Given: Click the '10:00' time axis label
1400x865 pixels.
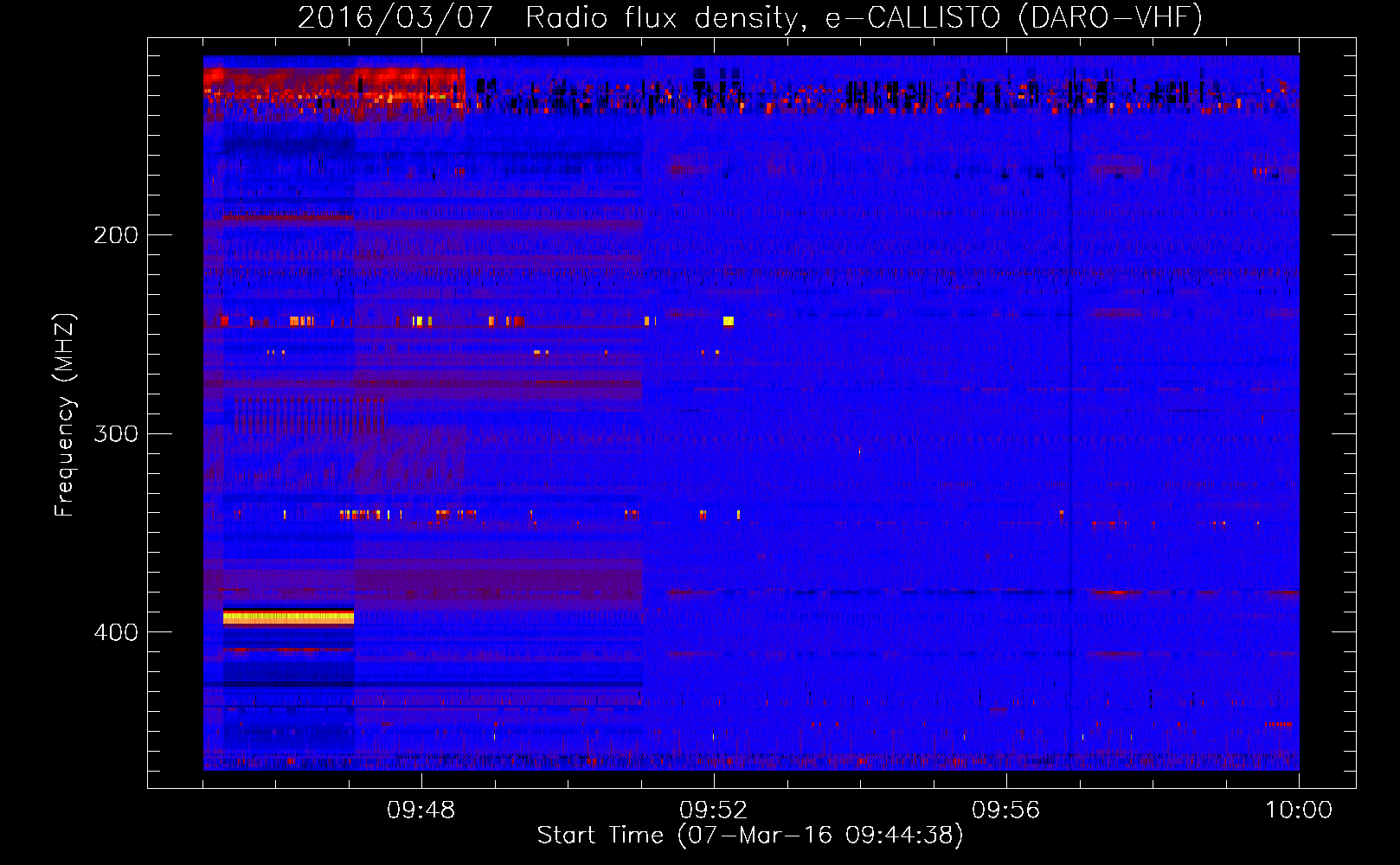Looking at the screenshot, I should 1299,811.
